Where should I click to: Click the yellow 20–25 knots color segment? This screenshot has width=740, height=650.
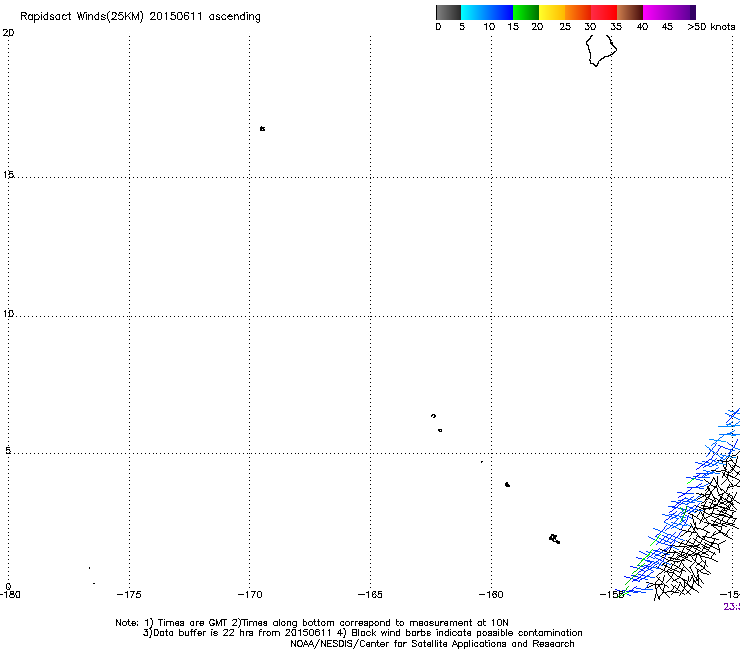pyautogui.click(x=552, y=12)
